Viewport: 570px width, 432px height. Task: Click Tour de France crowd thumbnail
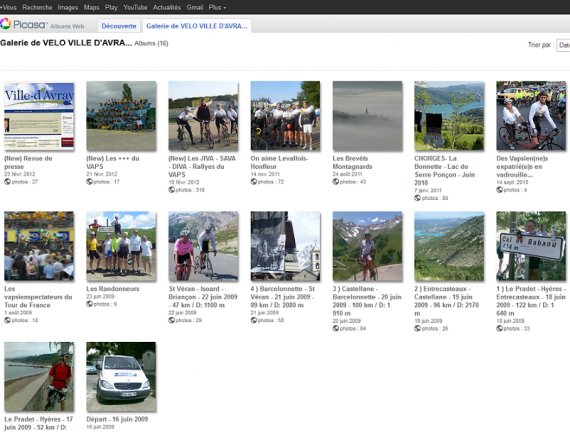point(39,246)
